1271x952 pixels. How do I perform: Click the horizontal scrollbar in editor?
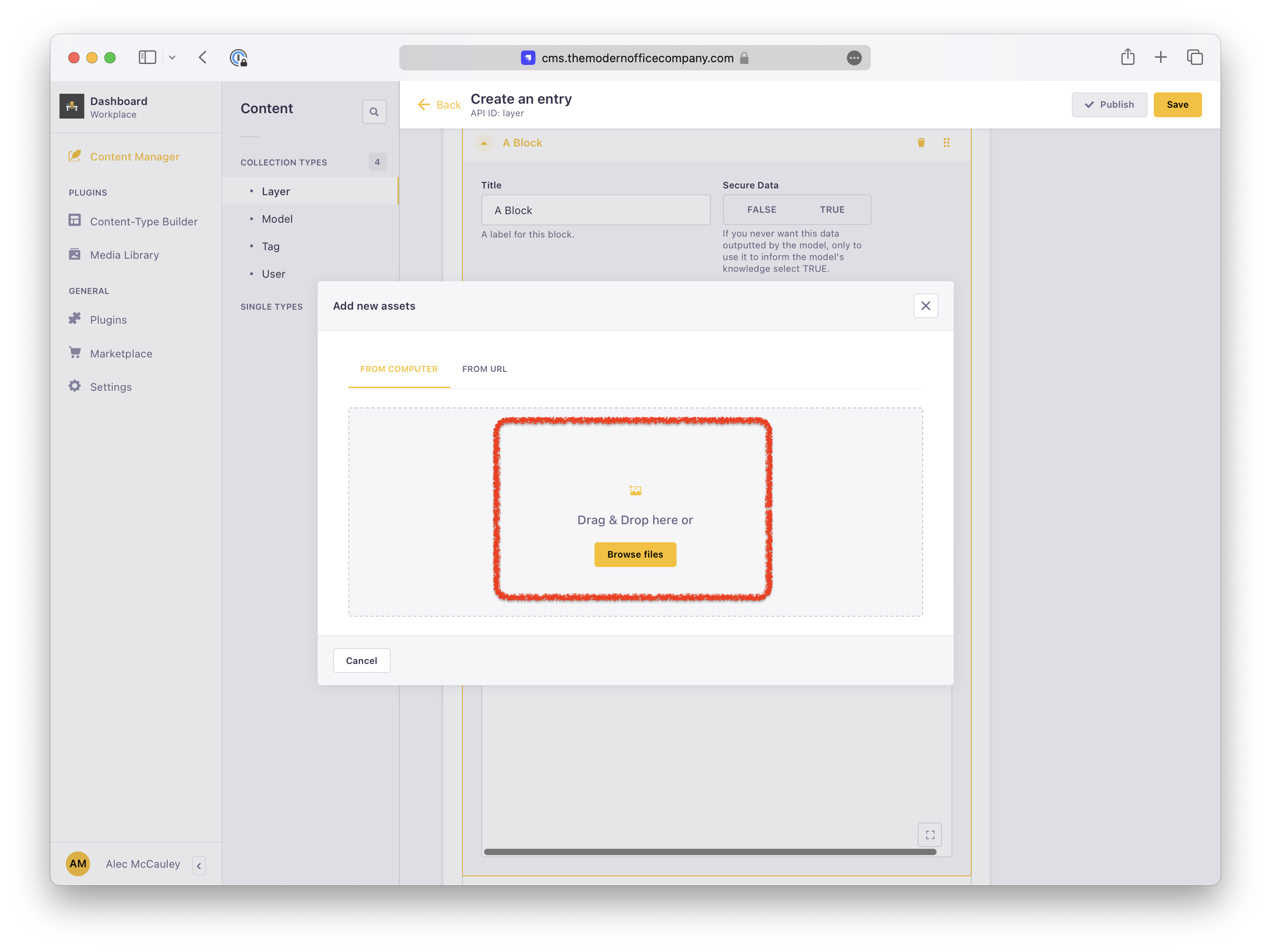coord(709,851)
